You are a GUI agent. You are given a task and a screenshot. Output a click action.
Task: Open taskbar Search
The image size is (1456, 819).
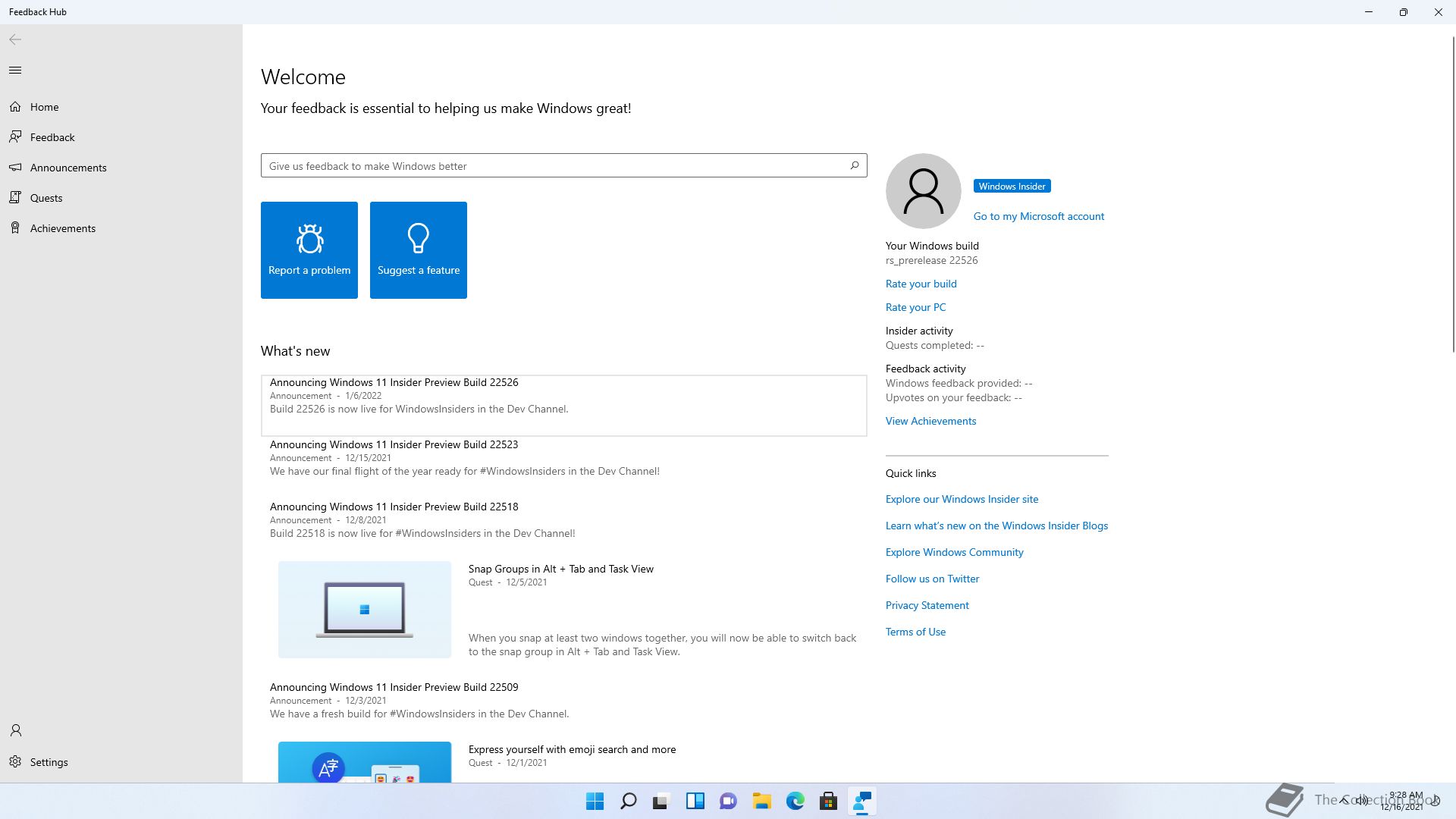[x=628, y=801]
